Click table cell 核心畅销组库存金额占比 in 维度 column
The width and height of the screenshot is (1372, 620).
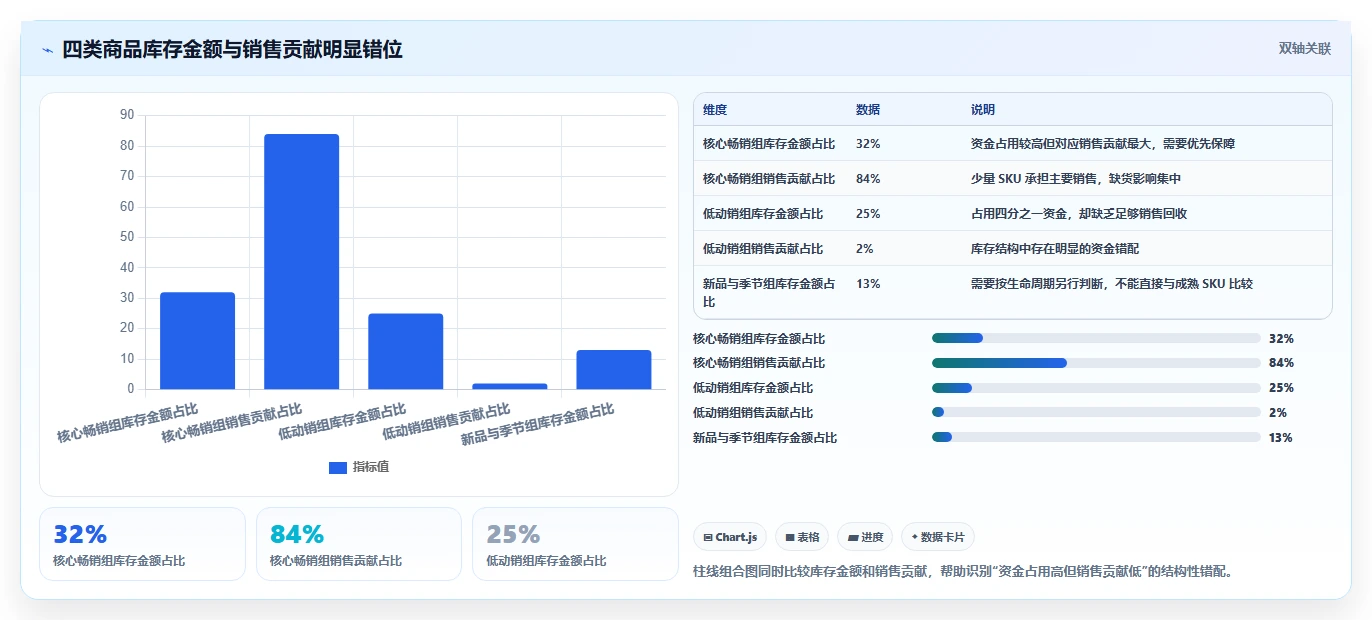pos(769,144)
